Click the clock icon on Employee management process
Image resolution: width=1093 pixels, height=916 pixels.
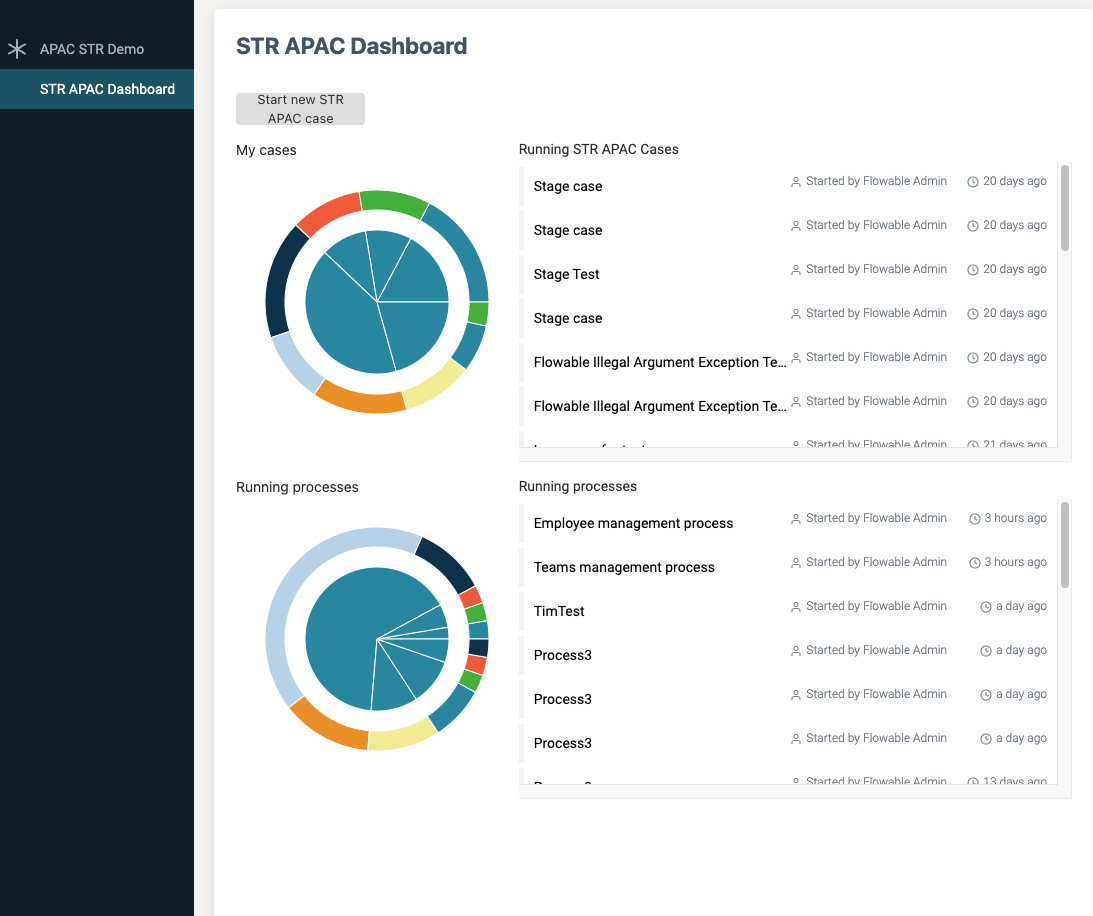click(x=975, y=519)
